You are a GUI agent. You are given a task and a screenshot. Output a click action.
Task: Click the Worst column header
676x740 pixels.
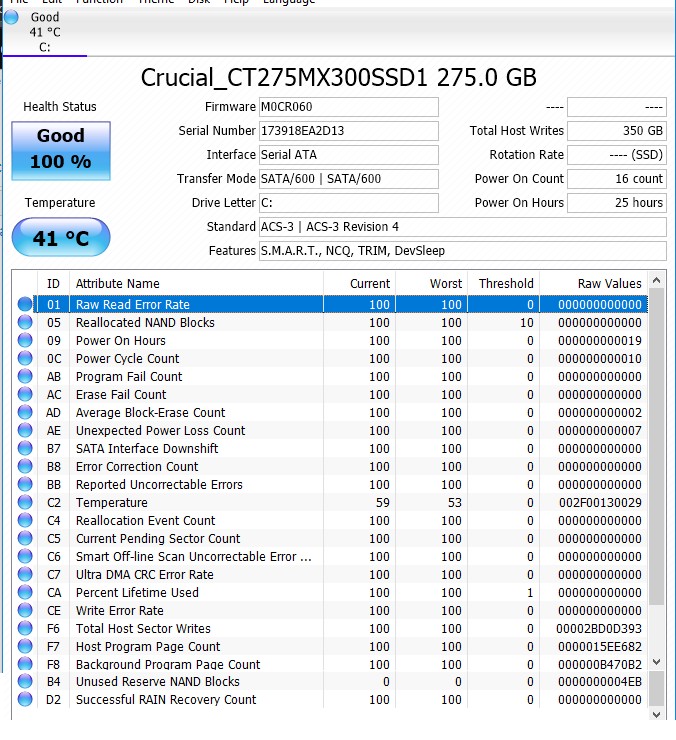[431, 284]
